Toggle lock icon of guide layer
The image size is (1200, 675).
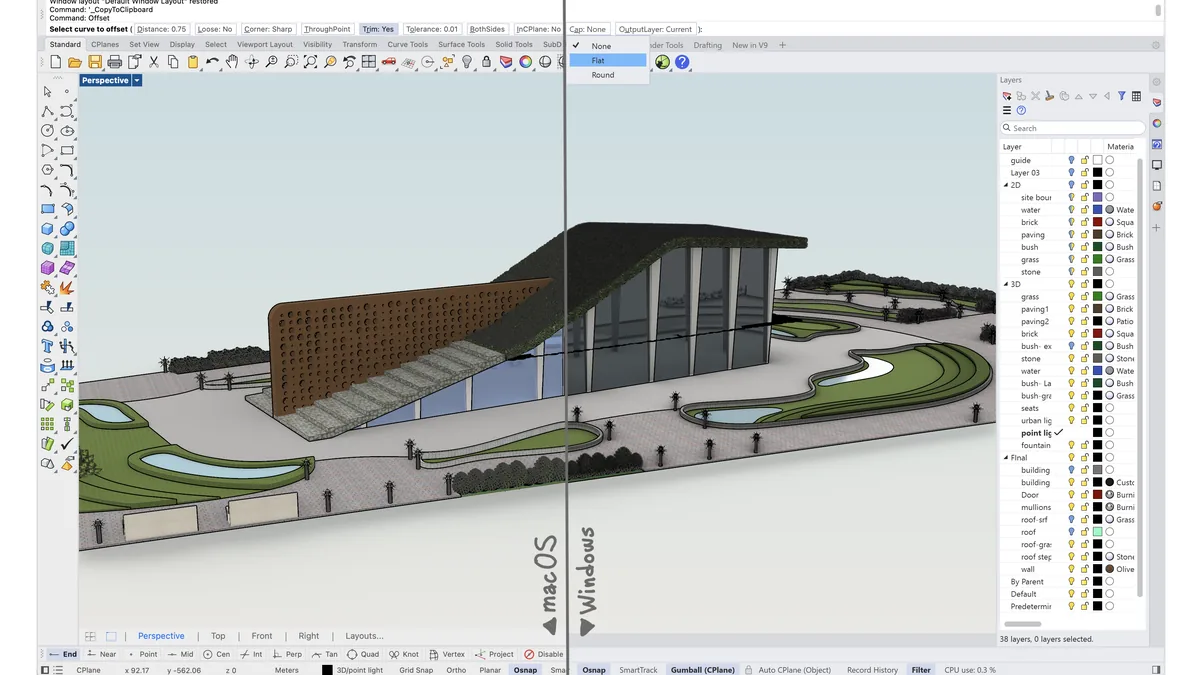tap(1084, 160)
